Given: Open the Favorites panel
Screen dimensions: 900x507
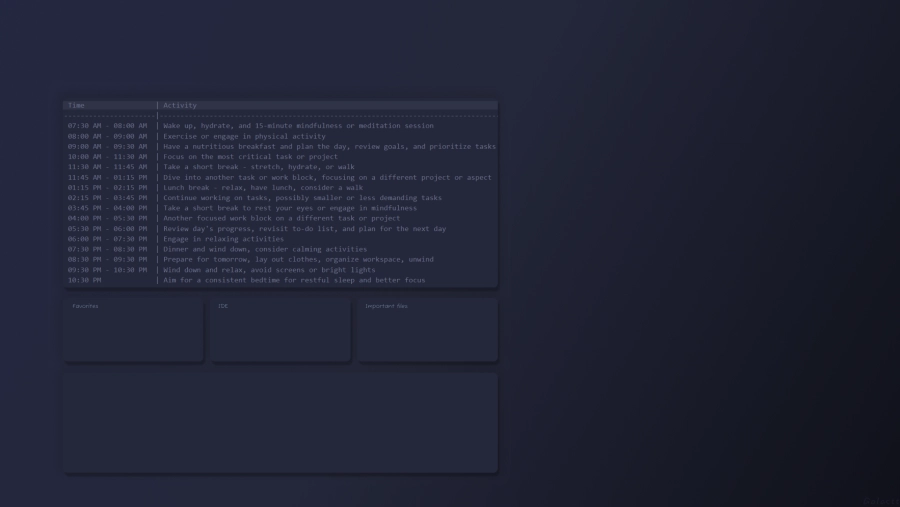Looking at the screenshot, I should (134, 330).
